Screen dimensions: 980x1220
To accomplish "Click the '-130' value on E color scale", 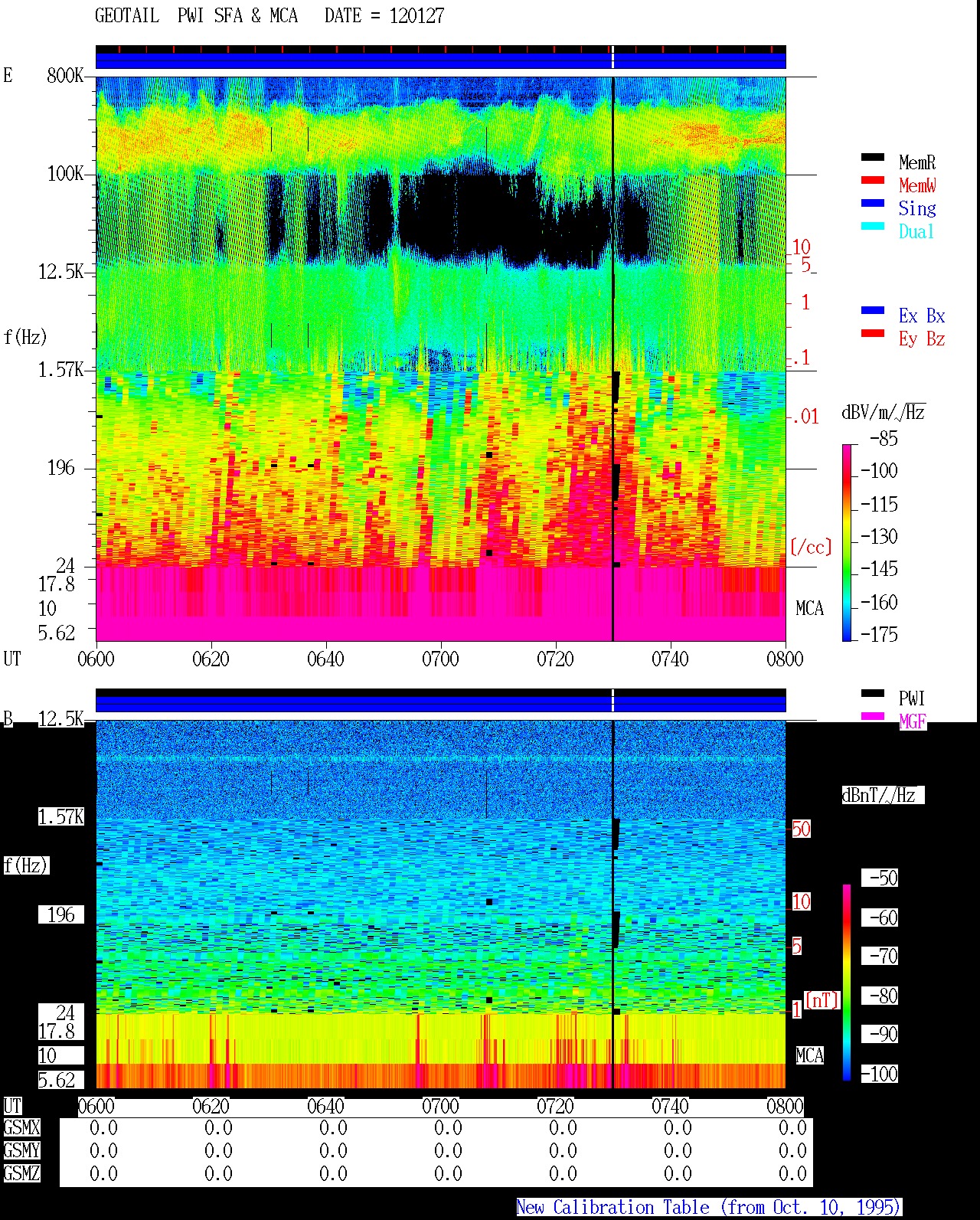I will click(879, 536).
